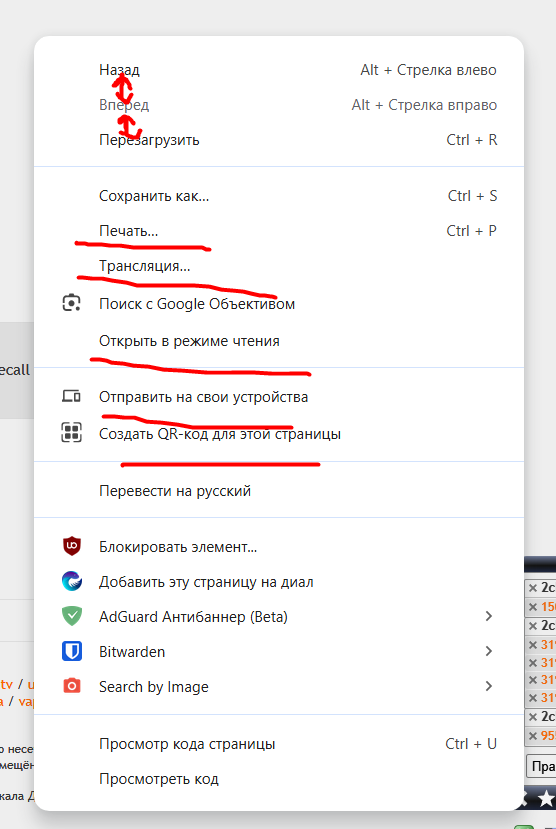Expand the Search by Image submenu arrow
Screen dimensions: 556x829
point(489,686)
